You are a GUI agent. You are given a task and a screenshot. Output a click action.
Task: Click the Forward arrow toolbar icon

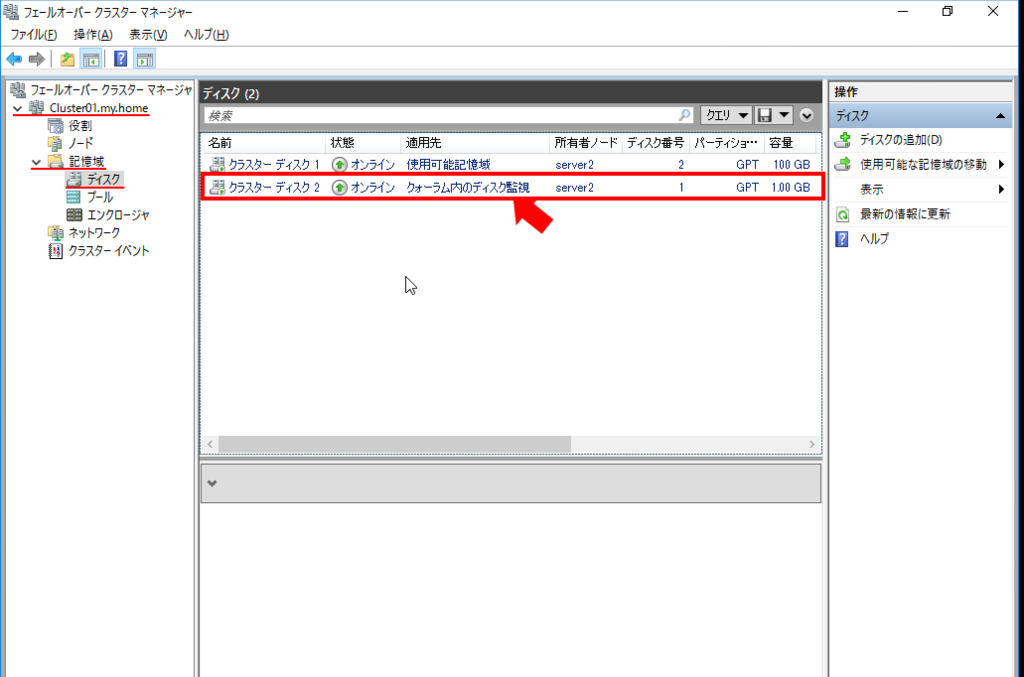37,59
